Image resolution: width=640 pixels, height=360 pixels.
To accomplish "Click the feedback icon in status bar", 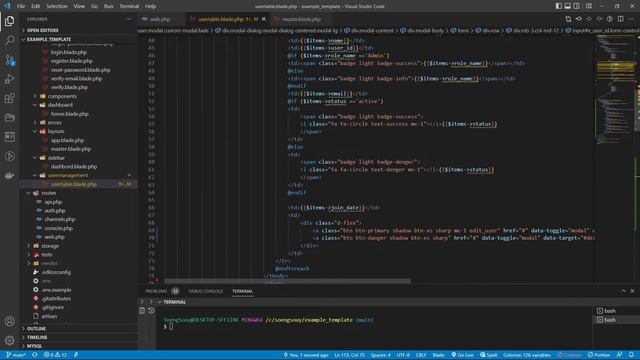I will coord(619,355).
